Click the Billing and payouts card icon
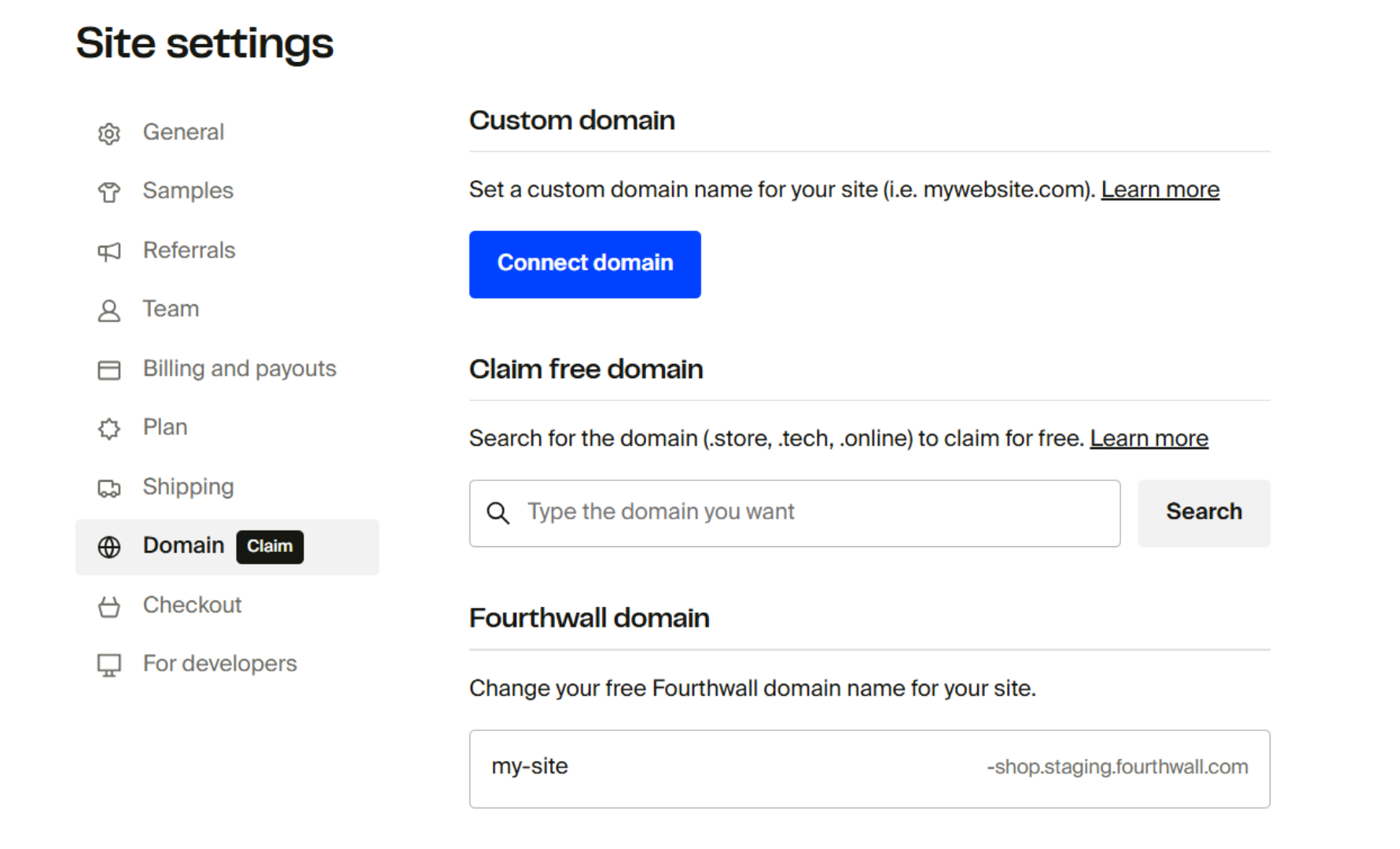This screenshot has width=1400, height=849. pyautogui.click(x=108, y=369)
